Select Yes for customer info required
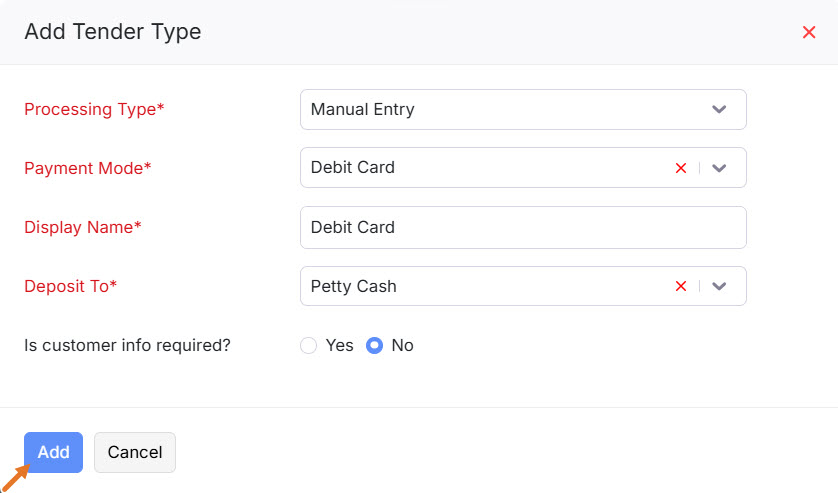Viewport: 838px width, 493px height. pyautogui.click(x=309, y=345)
